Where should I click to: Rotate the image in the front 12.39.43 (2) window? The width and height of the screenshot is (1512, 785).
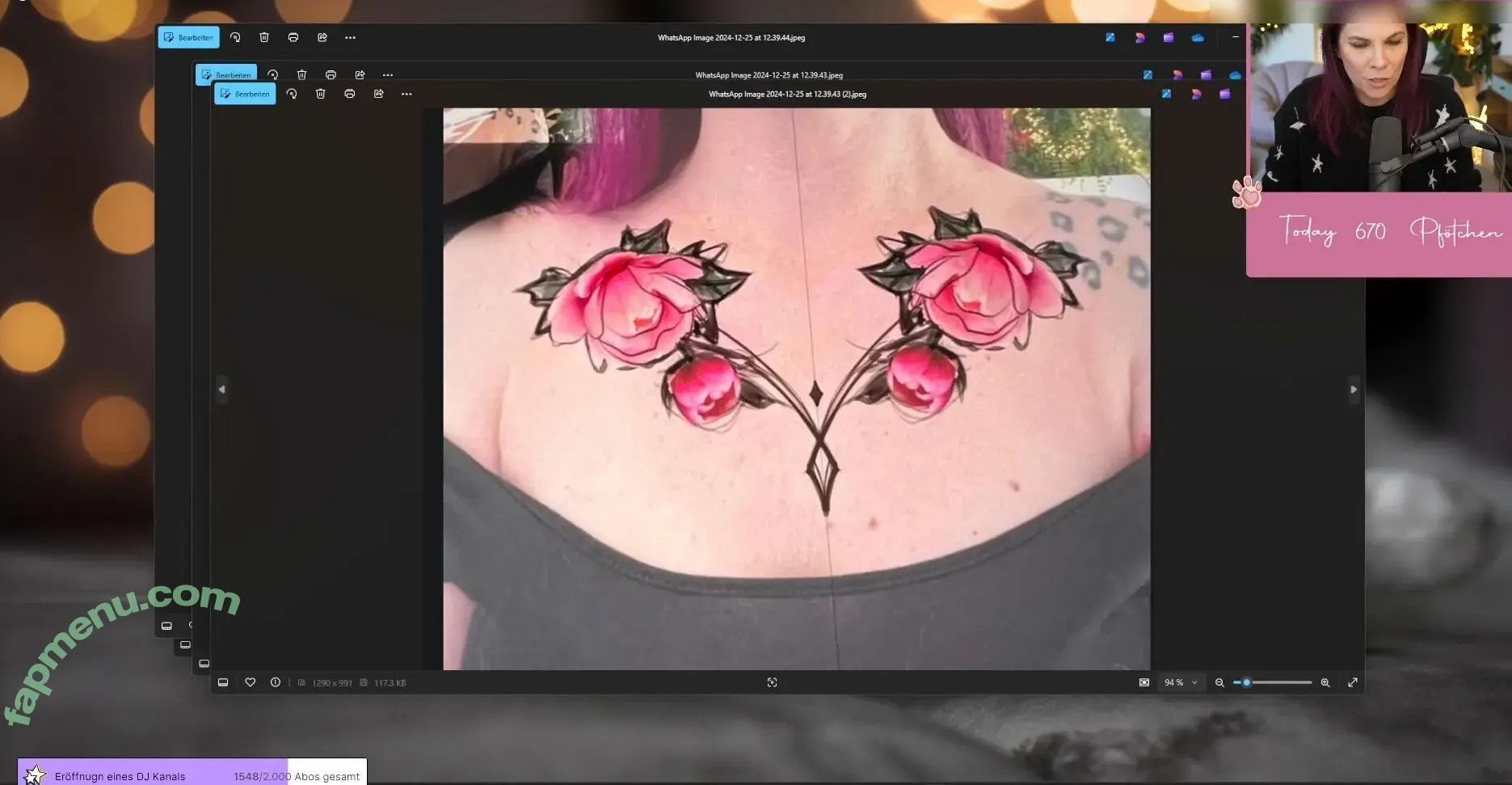292,94
